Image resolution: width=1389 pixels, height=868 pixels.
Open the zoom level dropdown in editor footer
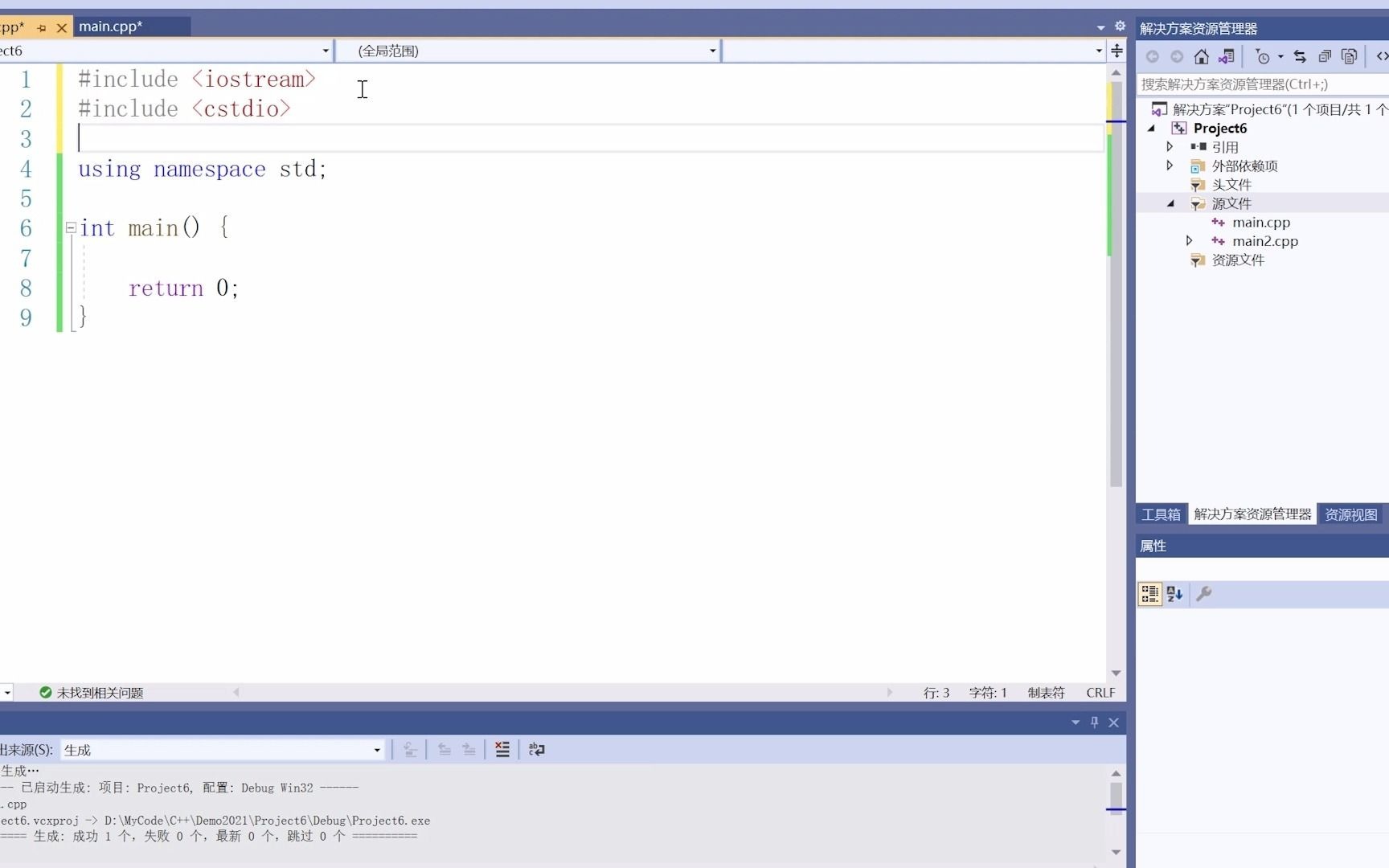pos(6,693)
